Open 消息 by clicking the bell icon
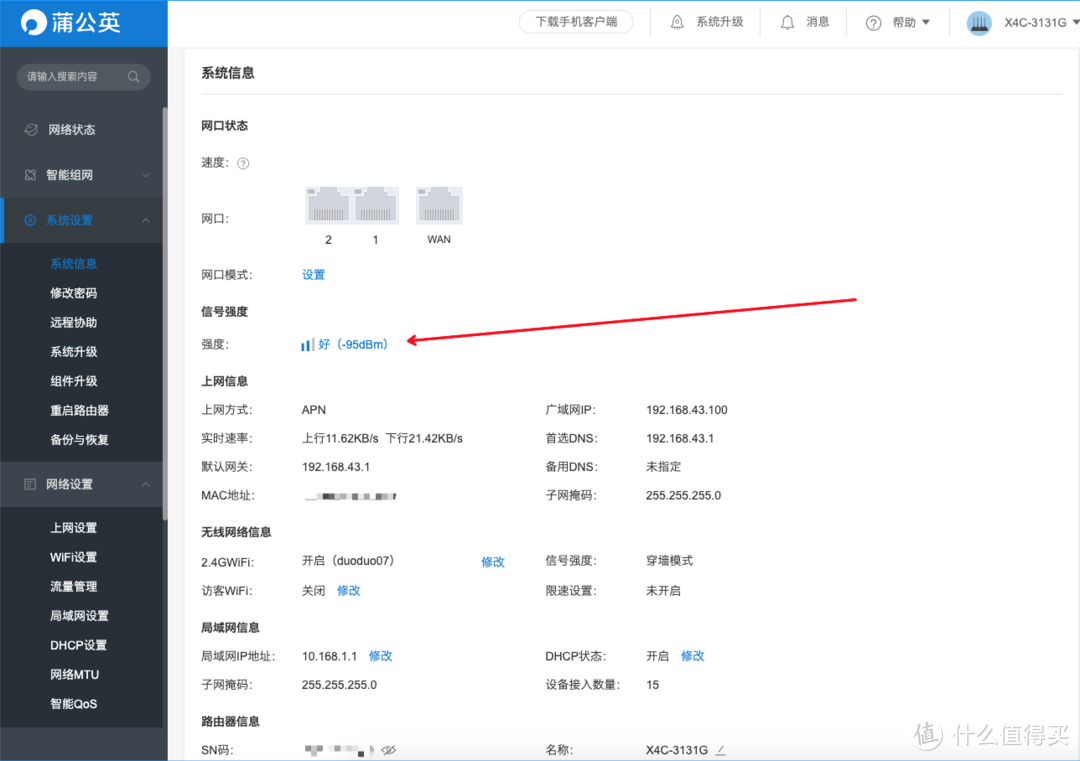Screen dimensions: 1080x761 click(x=788, y=21)
